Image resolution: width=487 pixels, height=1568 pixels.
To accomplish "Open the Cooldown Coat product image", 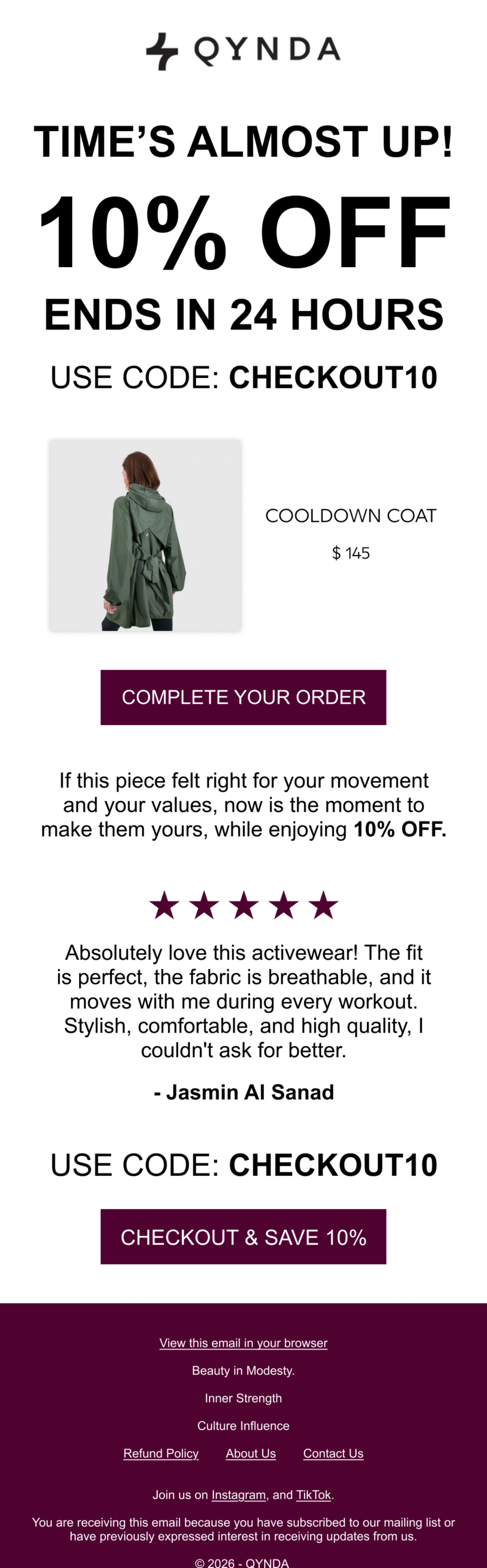I will click(145, 535).
